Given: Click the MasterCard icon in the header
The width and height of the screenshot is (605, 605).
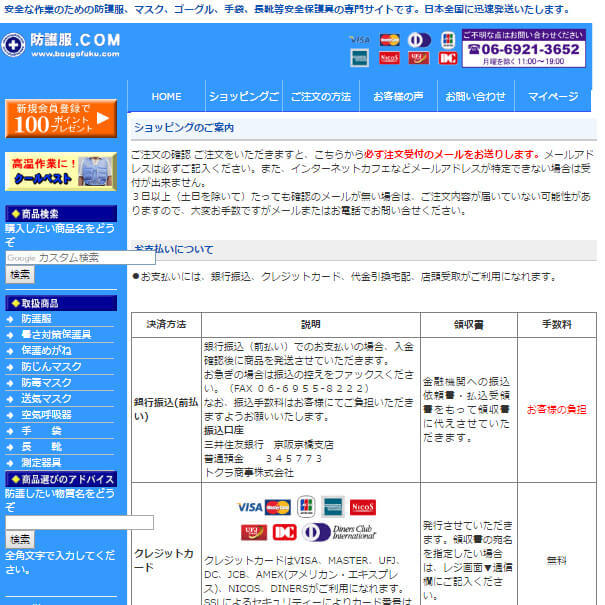Looking at the screenshot, I should (x=389, y=40).
